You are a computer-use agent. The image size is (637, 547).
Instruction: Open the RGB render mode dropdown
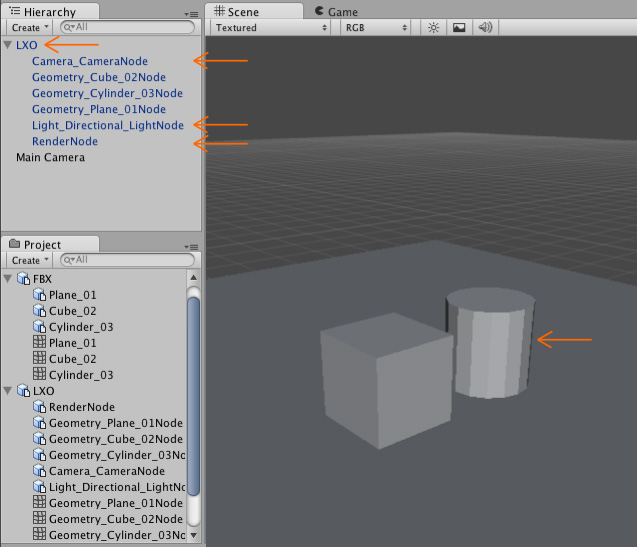pos(375,28)
